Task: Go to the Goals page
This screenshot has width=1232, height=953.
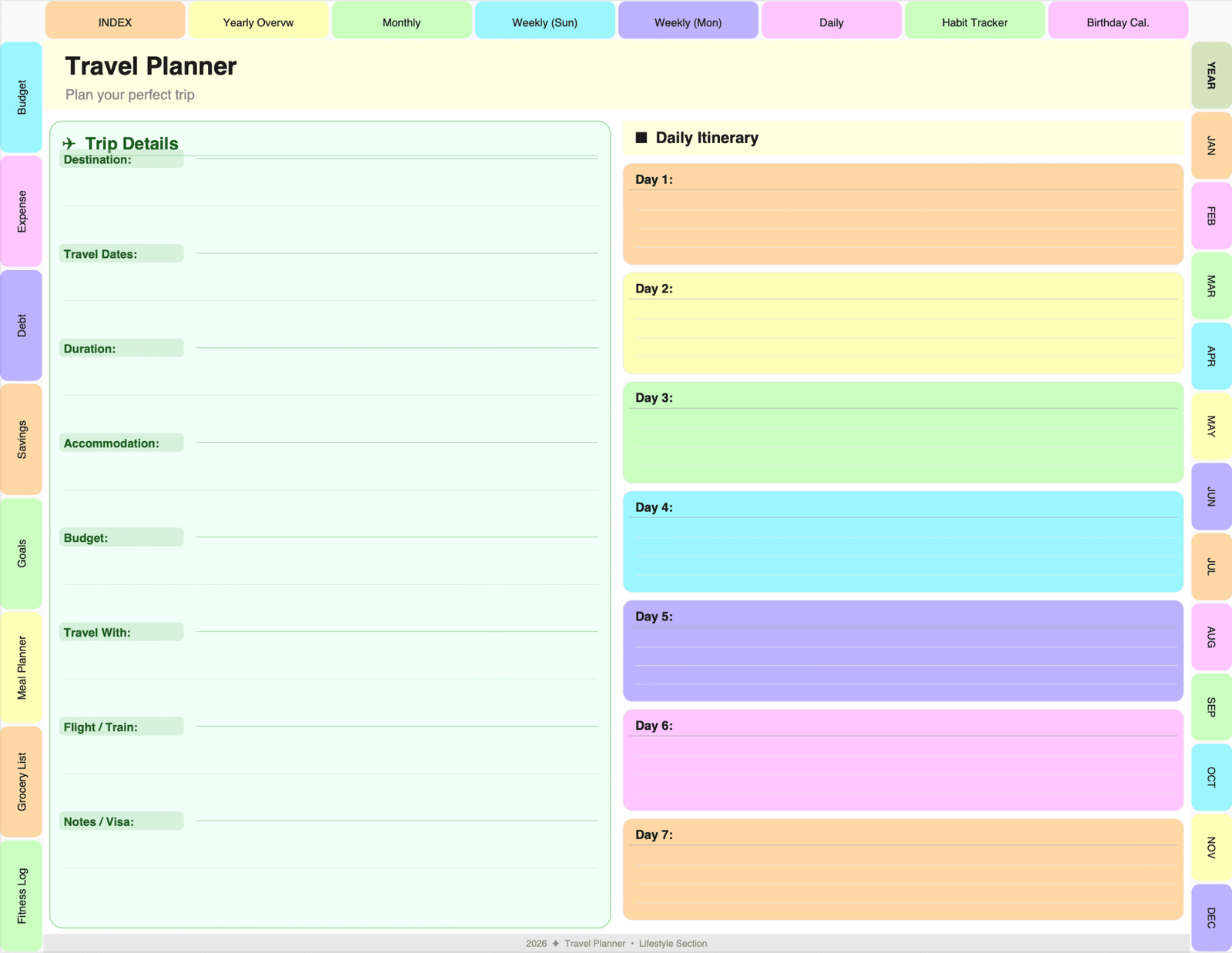Action: tap(21, 556)
